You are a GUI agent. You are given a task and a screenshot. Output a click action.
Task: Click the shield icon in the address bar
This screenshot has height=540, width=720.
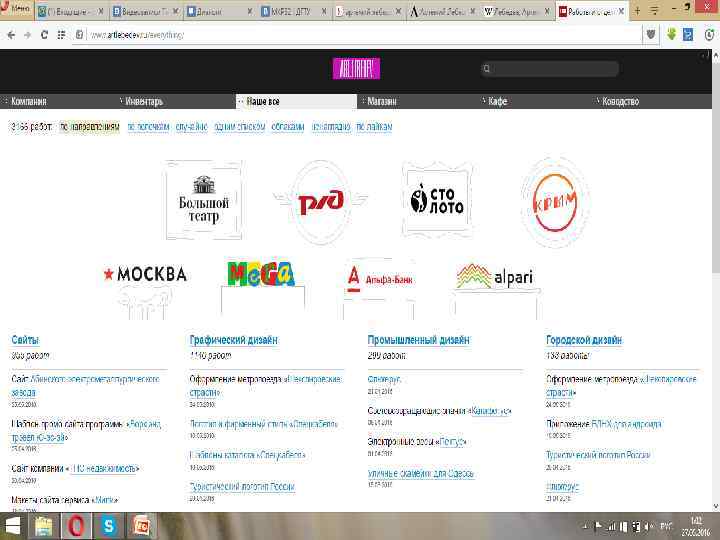click(x=651, y=34)
